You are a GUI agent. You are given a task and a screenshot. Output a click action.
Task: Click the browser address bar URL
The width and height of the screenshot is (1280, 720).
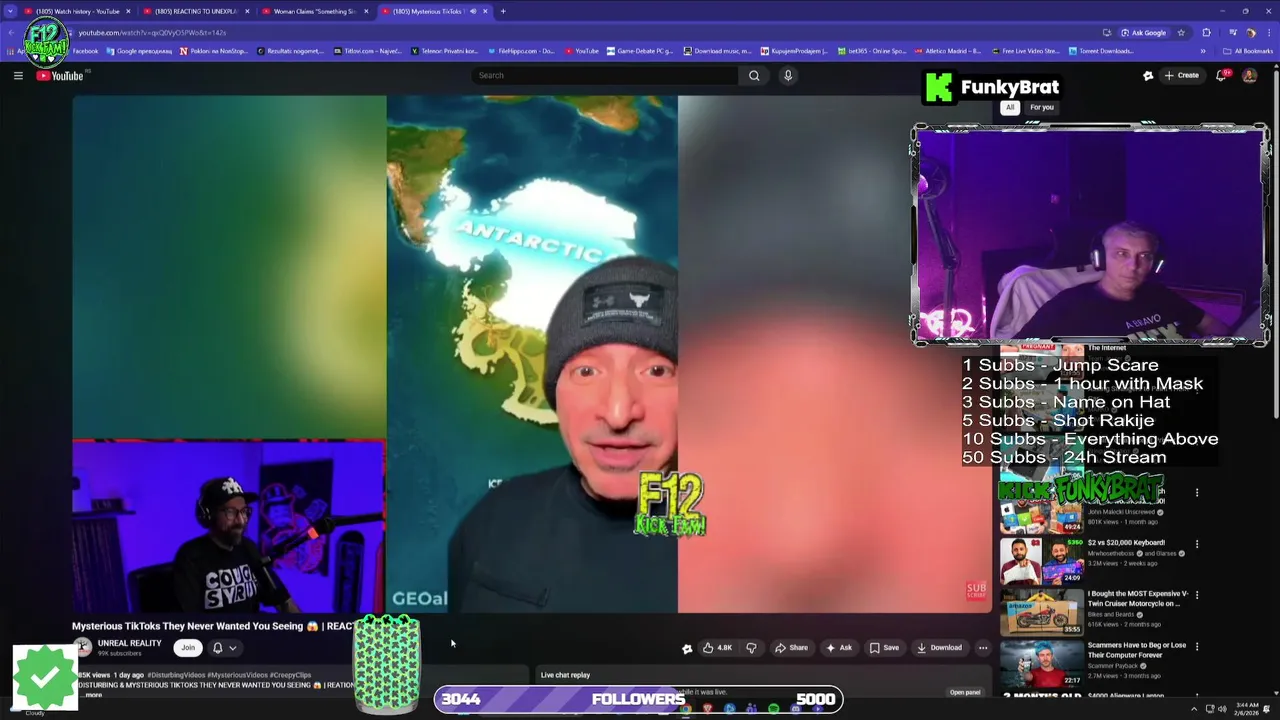[152, 32]
